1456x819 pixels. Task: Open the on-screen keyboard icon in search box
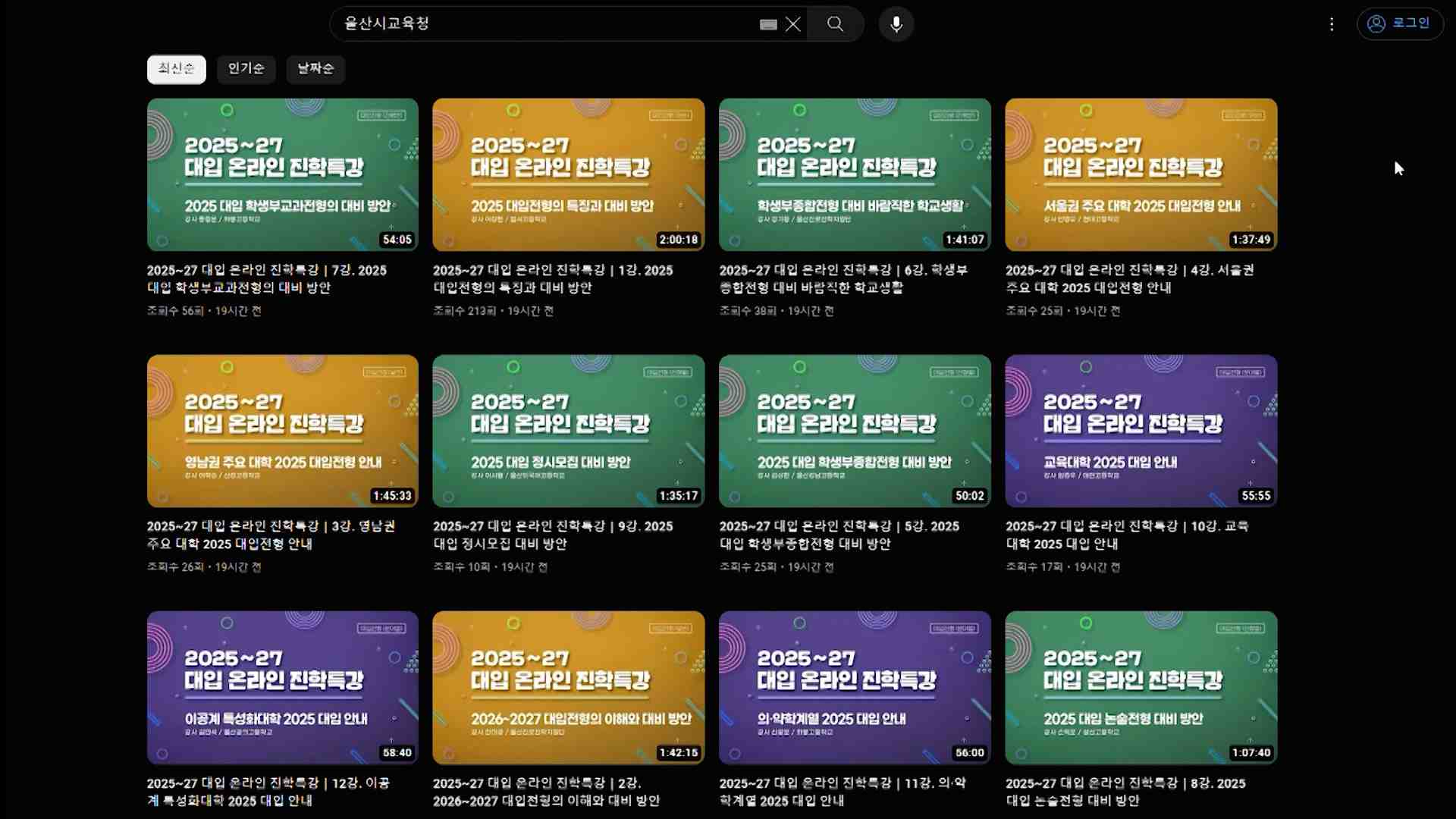pyautogui.click(x=768, y=24)
